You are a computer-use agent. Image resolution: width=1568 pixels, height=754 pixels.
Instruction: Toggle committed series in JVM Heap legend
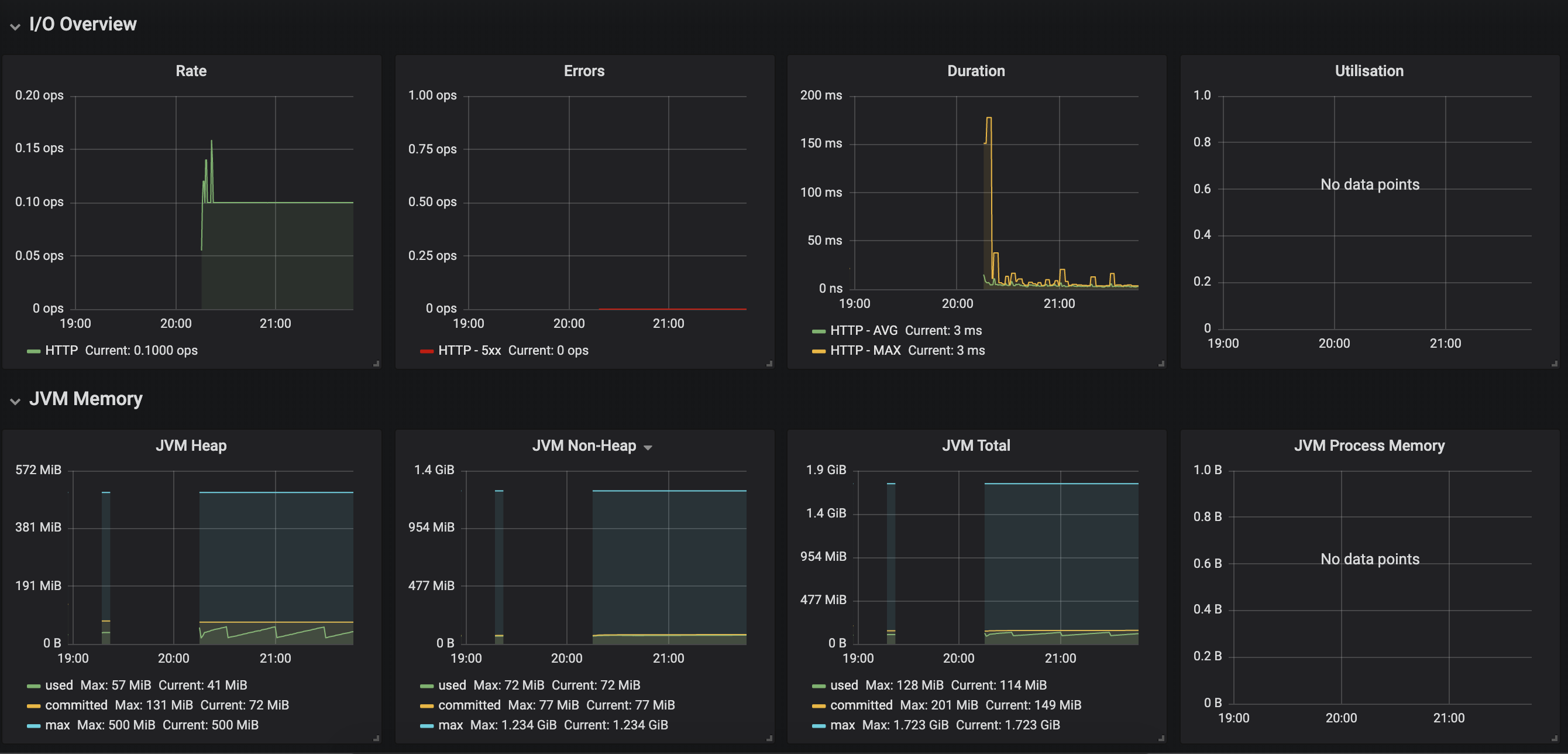tap(76, 705)
